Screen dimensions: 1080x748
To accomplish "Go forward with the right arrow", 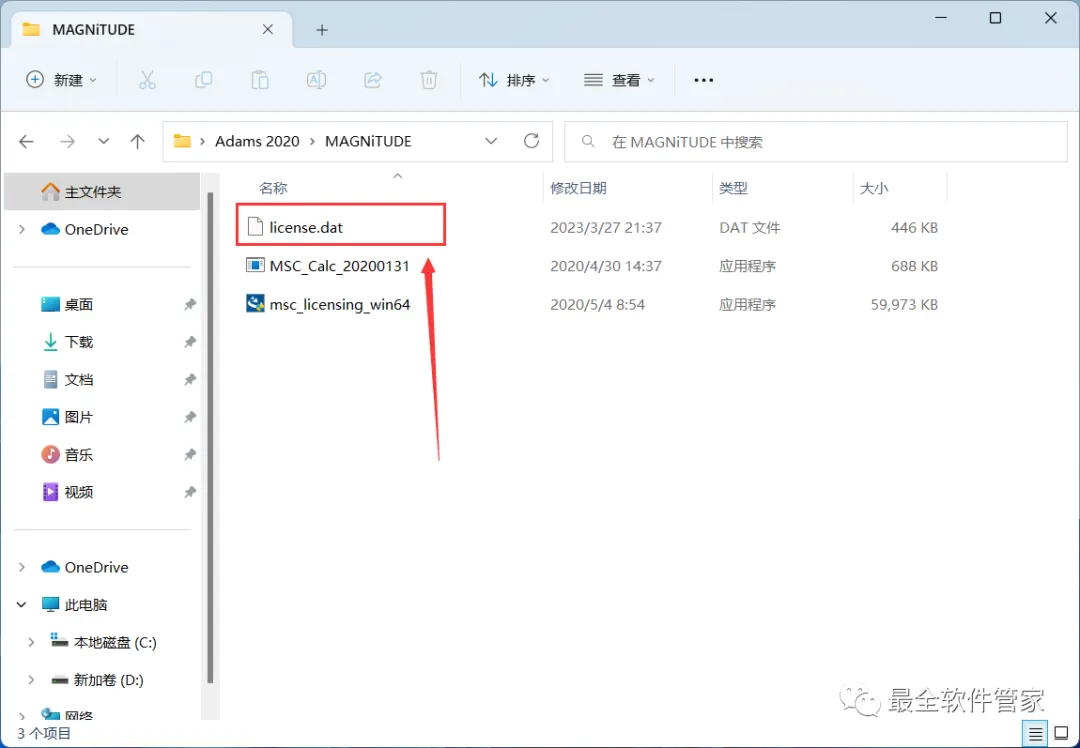I will pyautogui.click(x=67, y=141).
